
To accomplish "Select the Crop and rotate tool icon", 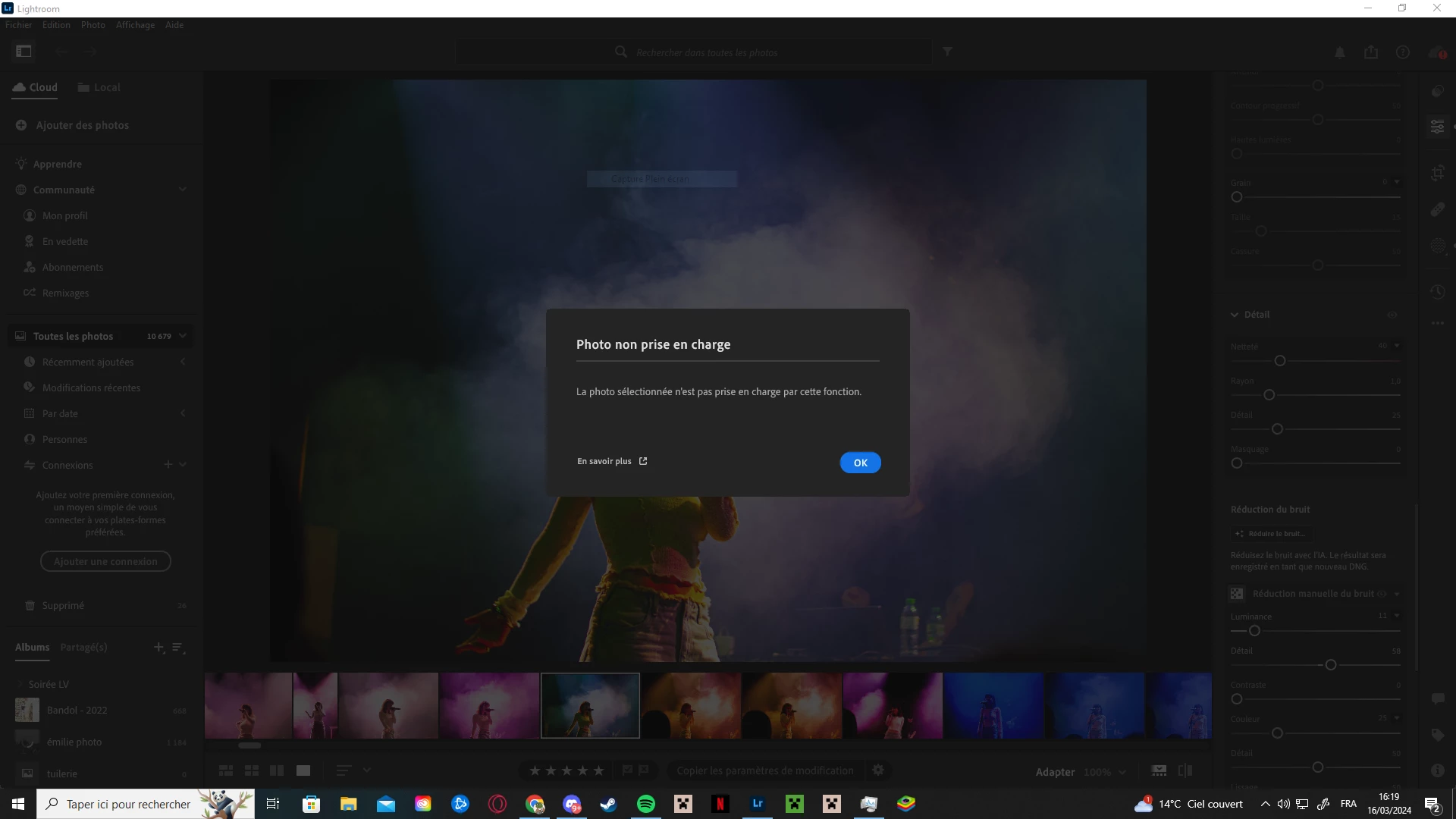I will point(1437,174).
